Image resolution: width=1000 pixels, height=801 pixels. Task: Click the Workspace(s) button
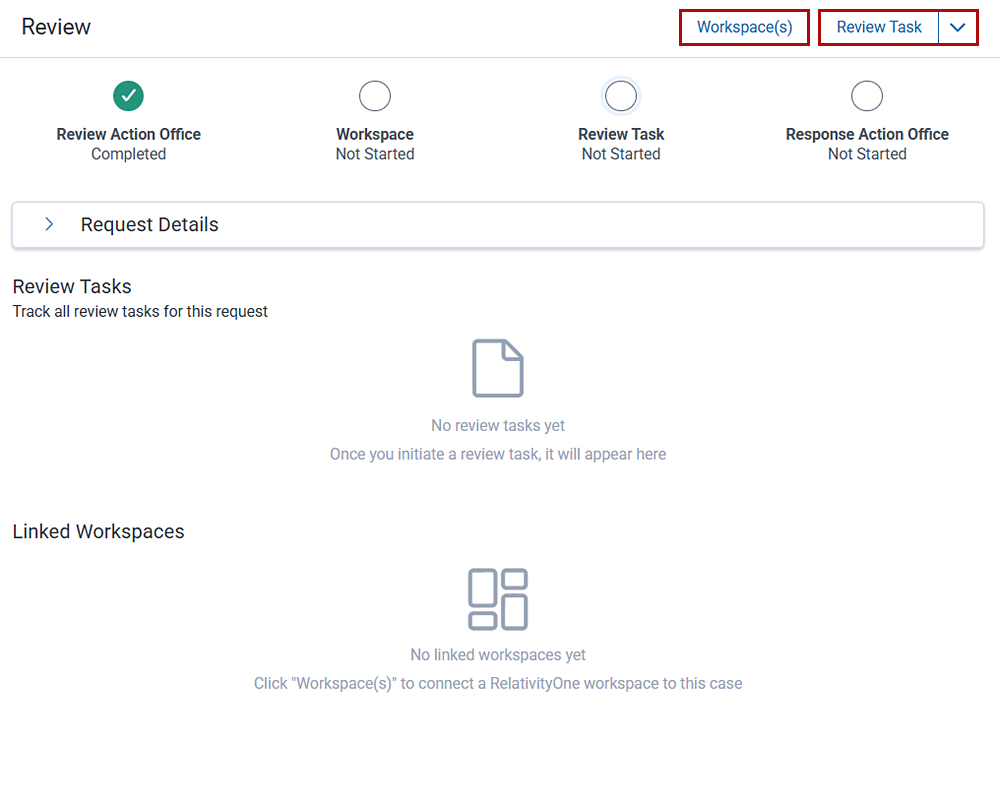click(x=744, y=27)
